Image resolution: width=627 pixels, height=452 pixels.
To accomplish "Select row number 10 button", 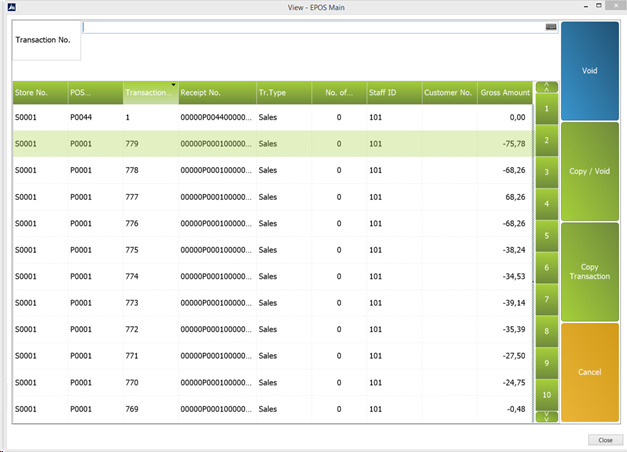I will click(547, 395).
